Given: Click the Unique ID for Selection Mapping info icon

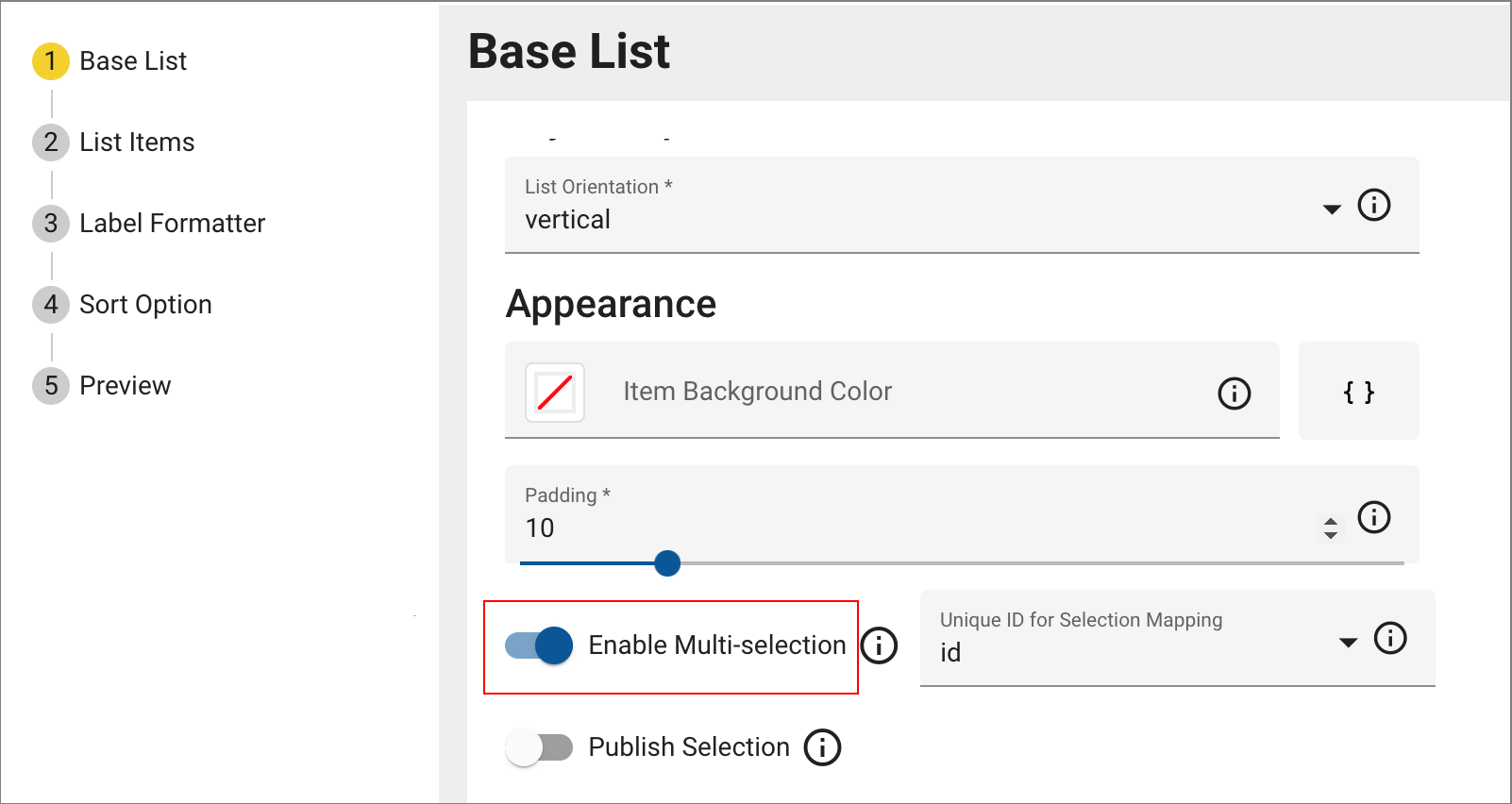Looking at the screenshot, I should tap(1389, 639).
